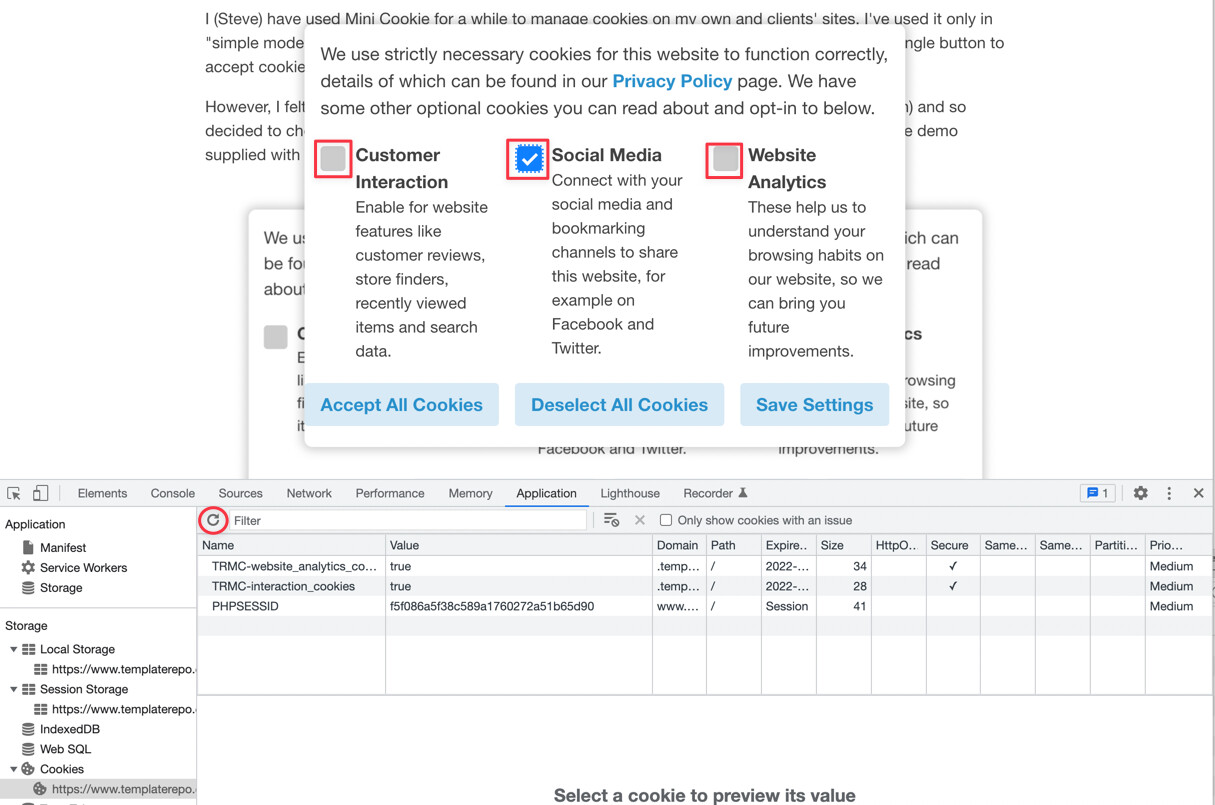Click size value 34 in cookies table
The image size is (1215, 805).
859,566
